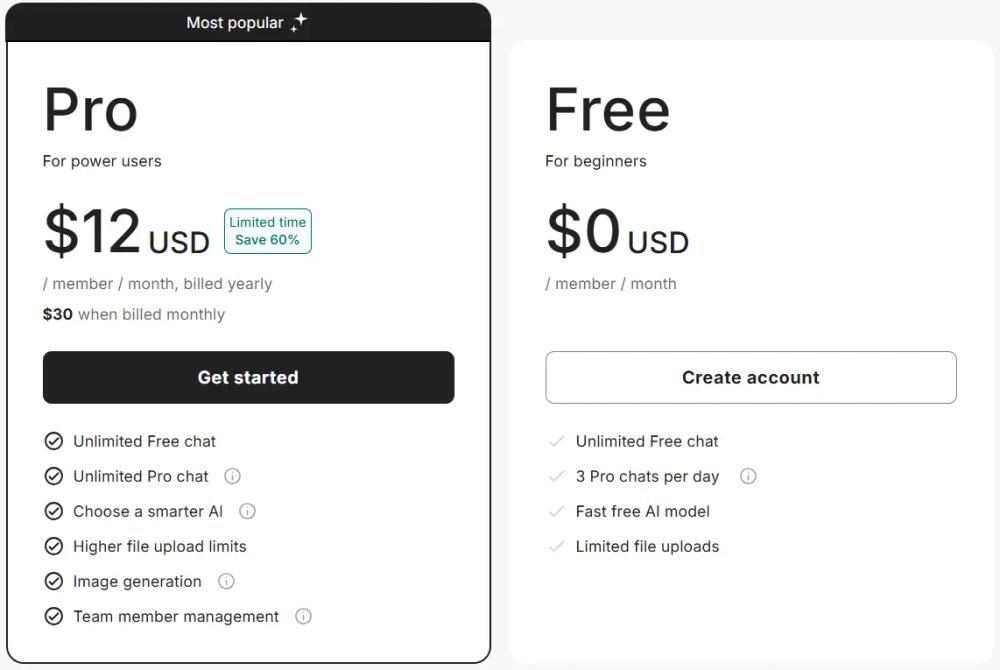The image size is (1000, 670).
Task: Click the checkmark beside Higher file upload limits
Action: point(54,546)
